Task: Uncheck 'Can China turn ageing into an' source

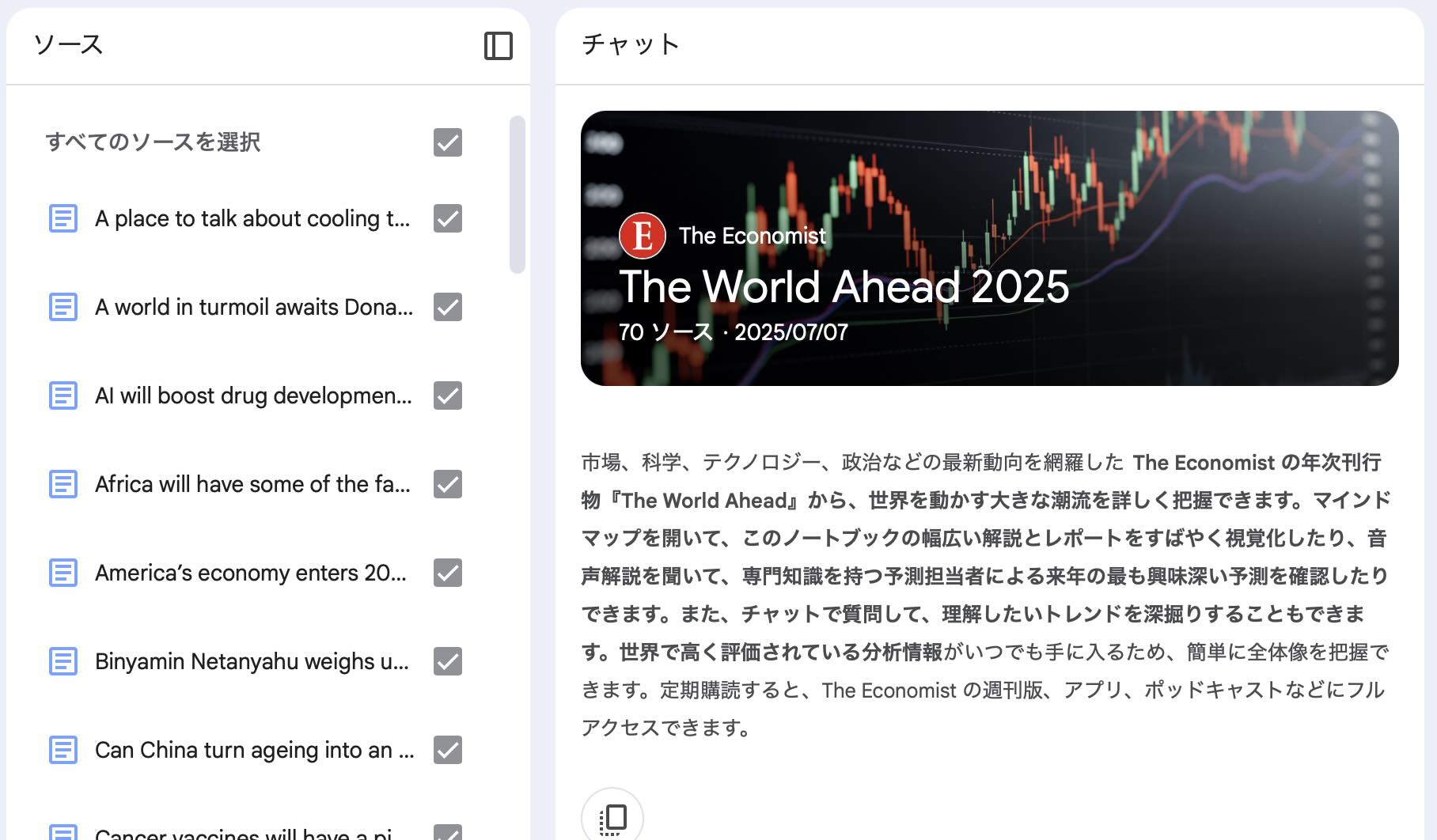Action: 448,750
